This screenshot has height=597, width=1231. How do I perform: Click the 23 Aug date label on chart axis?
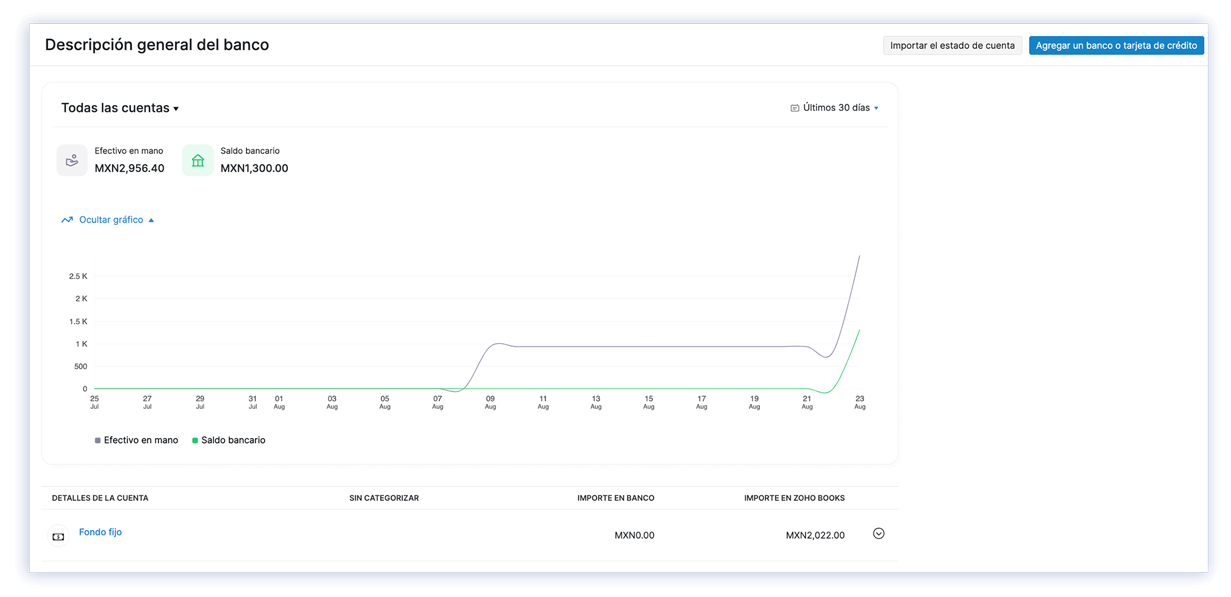pyautogui.click(x=859, y=402)
